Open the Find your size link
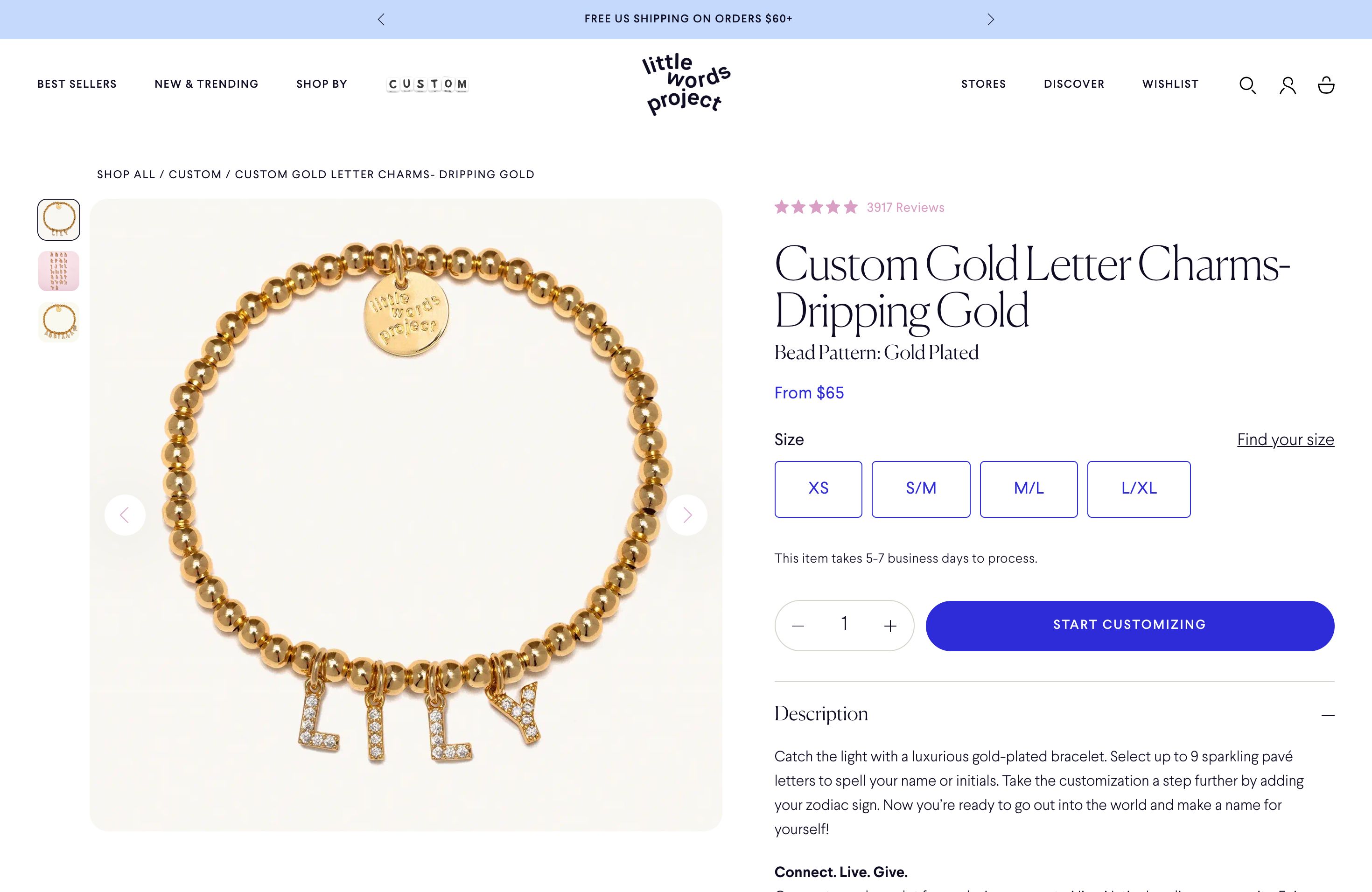This screenshot has width=1372, height=892. point(1286,439)
